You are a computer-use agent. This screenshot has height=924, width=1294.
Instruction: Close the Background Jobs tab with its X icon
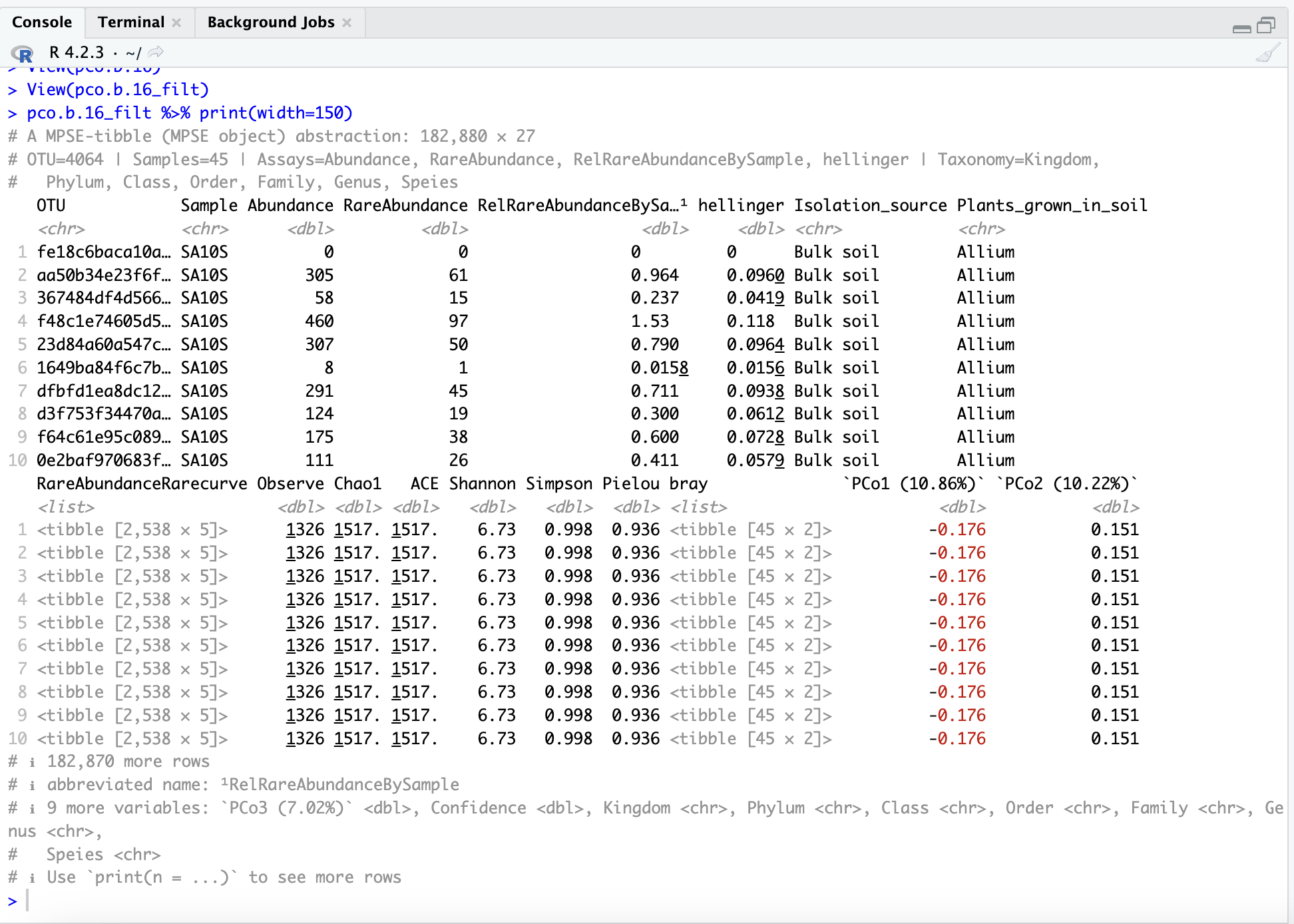point(347,22)
